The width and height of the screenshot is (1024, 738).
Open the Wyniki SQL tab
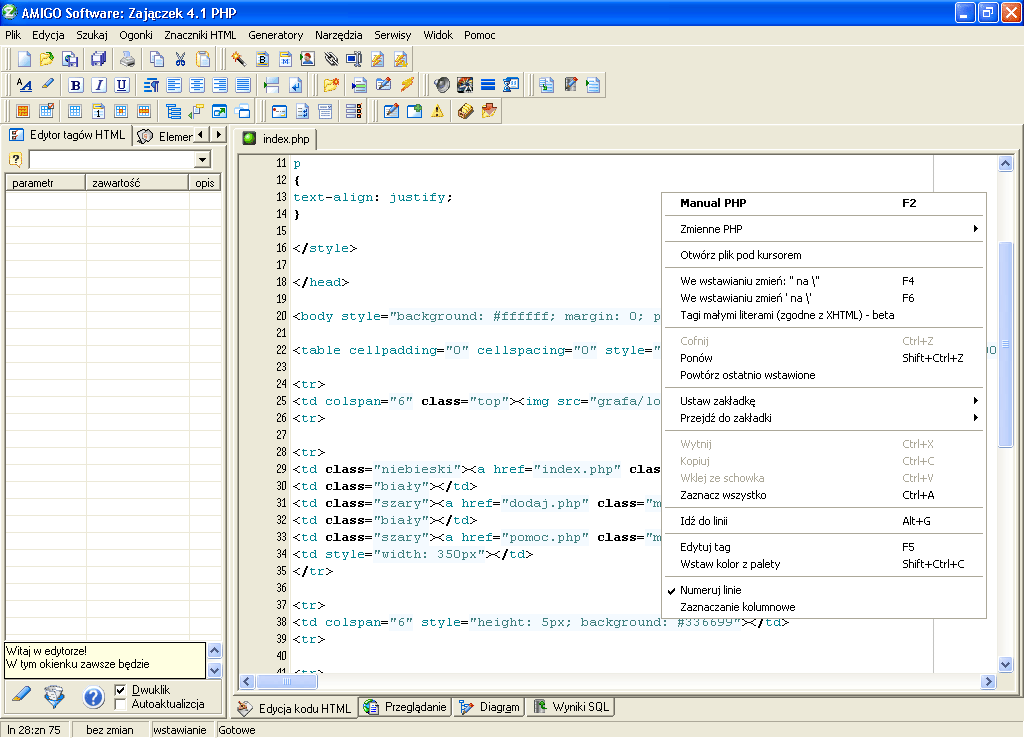pyautogui.click(x=571, y=707)
